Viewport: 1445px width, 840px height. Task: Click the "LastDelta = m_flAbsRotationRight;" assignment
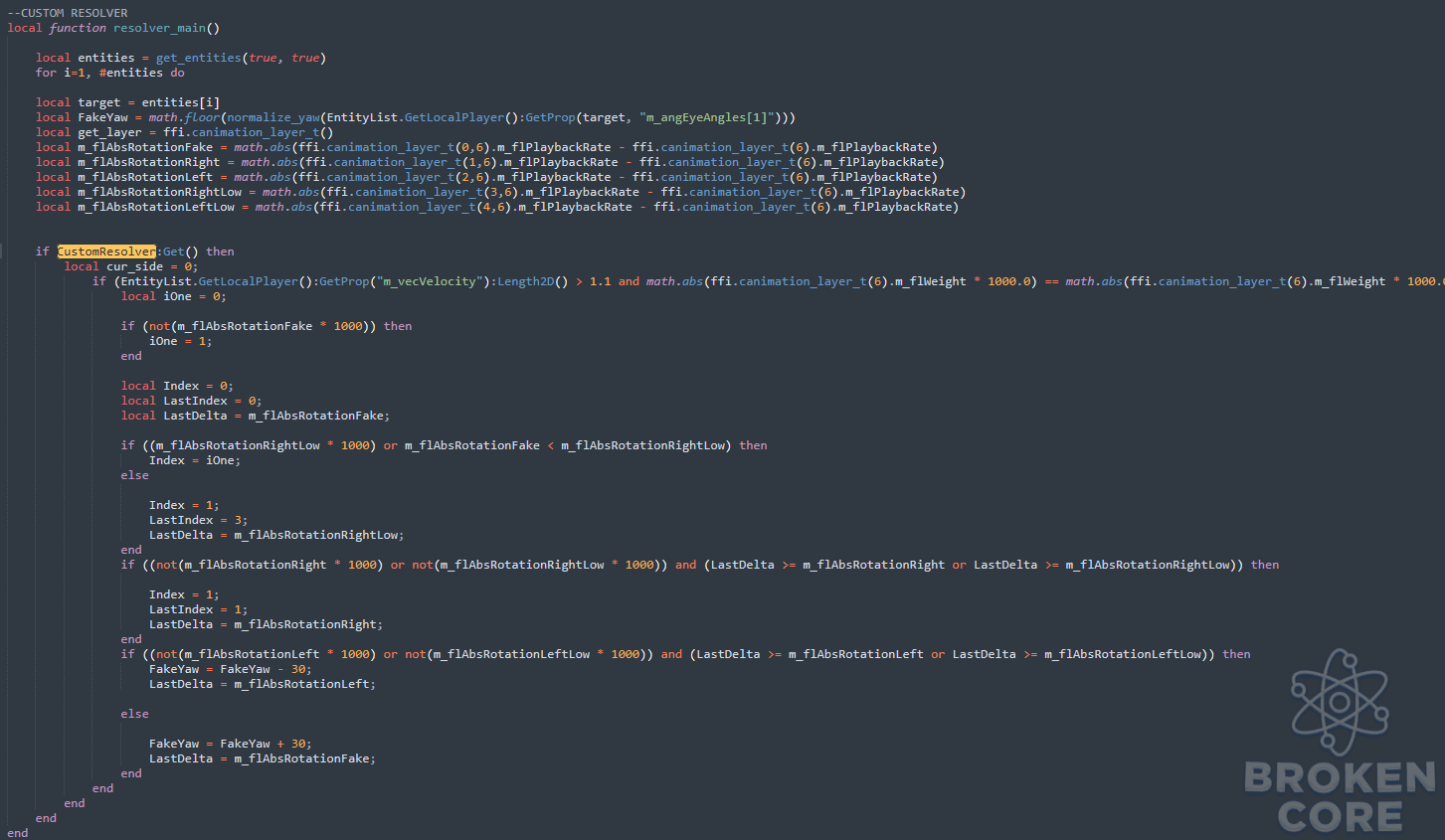266,624
